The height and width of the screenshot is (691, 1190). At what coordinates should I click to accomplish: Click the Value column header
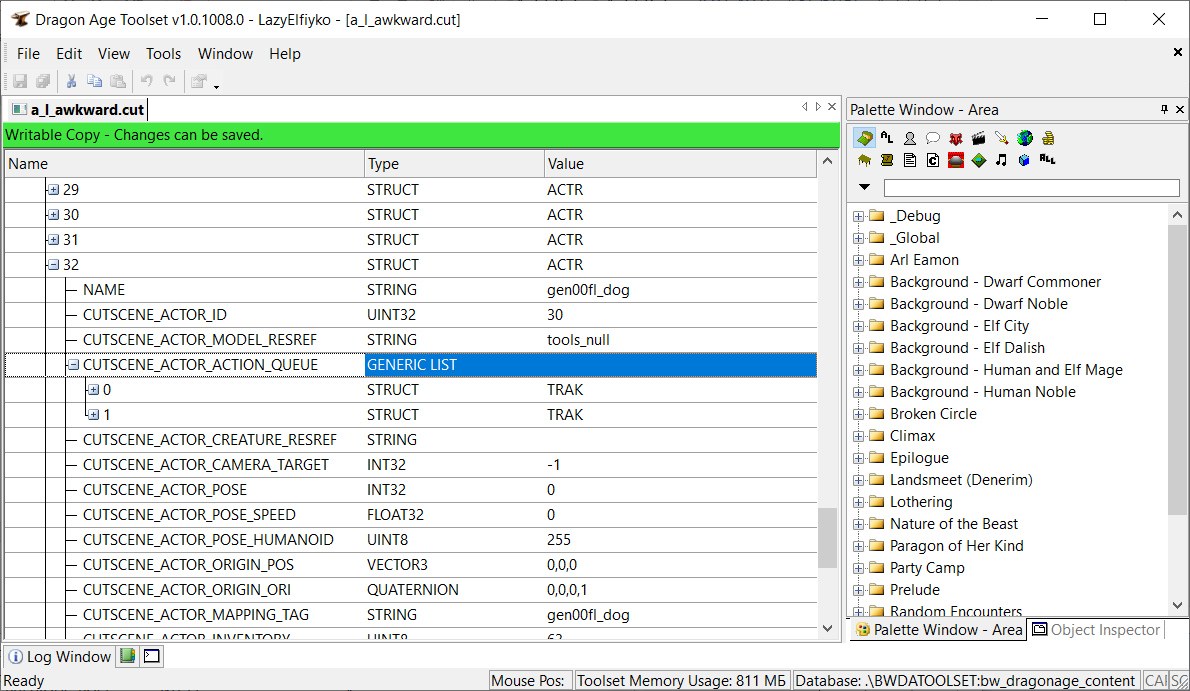tap(680, 164)
